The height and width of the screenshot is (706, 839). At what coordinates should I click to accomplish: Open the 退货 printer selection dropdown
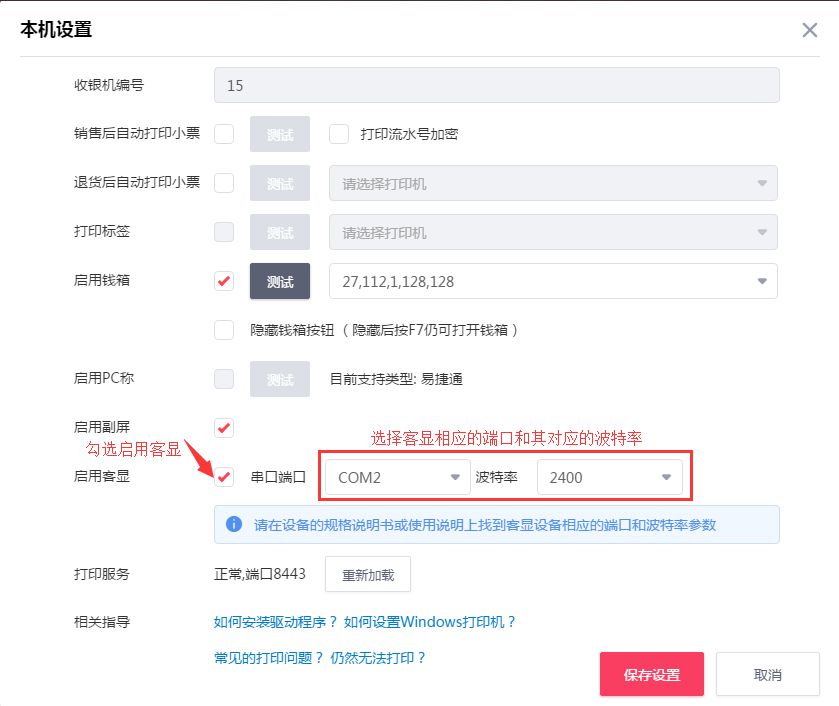[553, 183]
